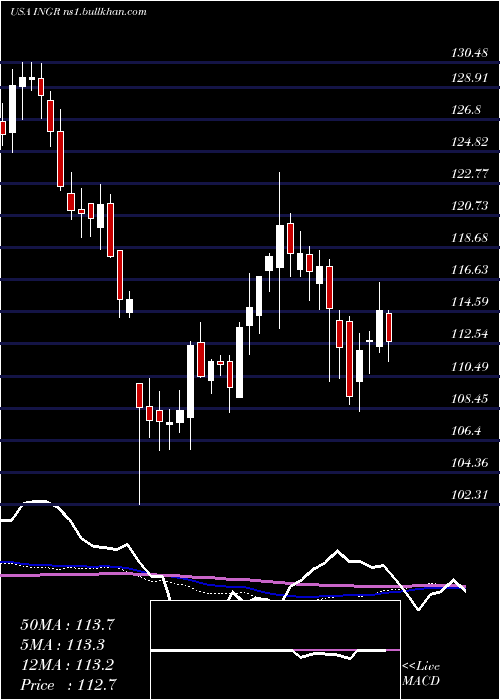The height and width of the screenshot is (700, 500).
Task: Click the Live MACD label
Action: 421,674
